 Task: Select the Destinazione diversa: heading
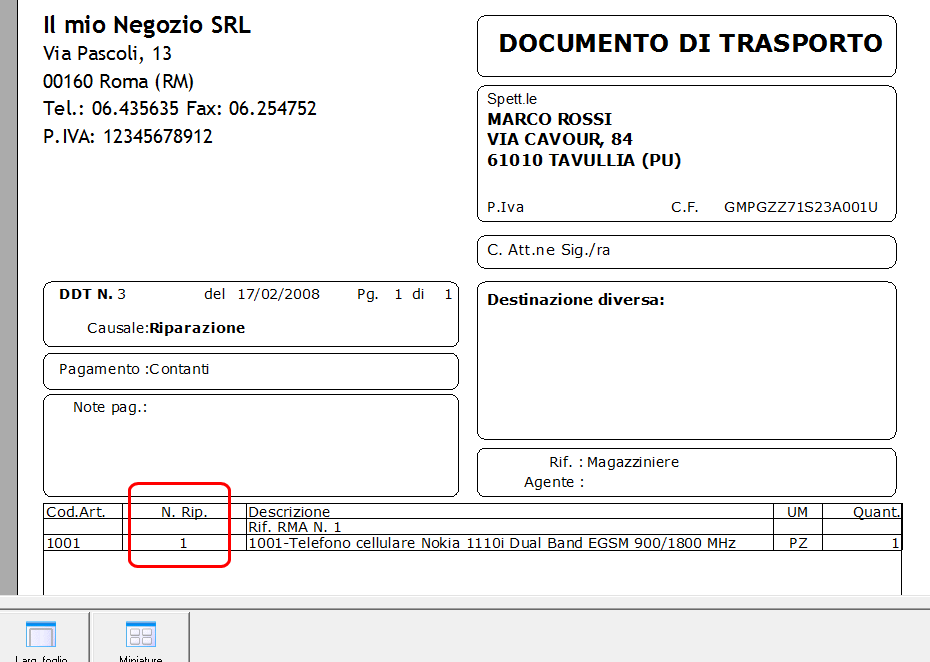576,300
